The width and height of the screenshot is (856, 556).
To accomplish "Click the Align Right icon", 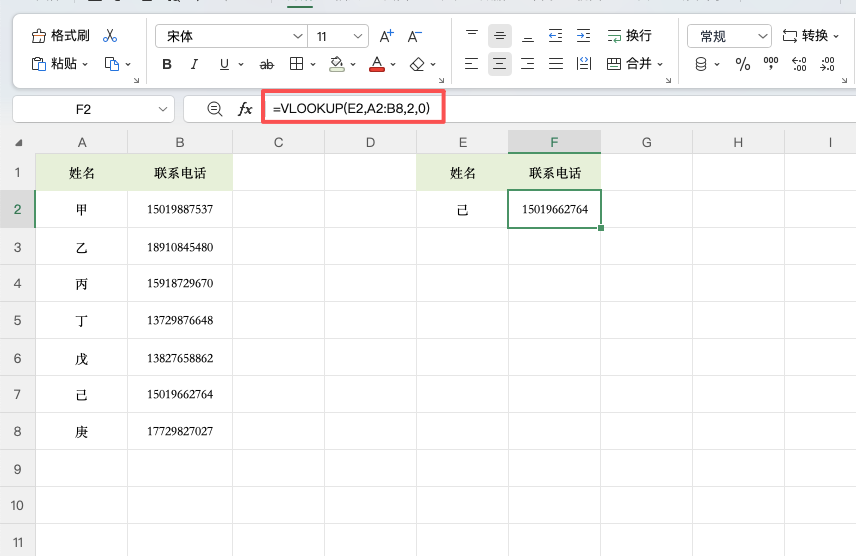I will tap(528, 64).
